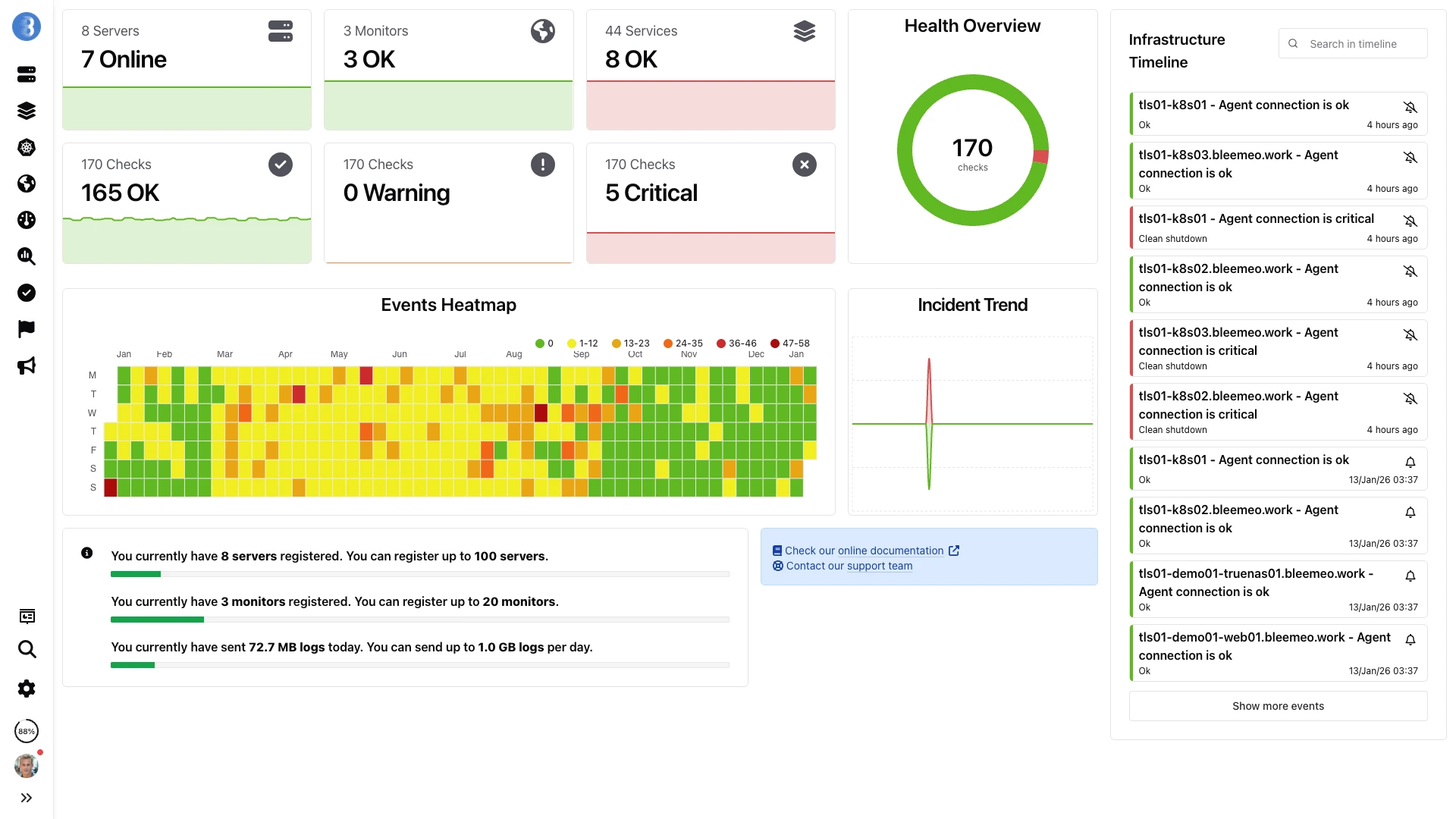The width and height of the screenshot is (1456, 819).
Task: Select the globe icon for monitors
Action: [x=27, y=184]
